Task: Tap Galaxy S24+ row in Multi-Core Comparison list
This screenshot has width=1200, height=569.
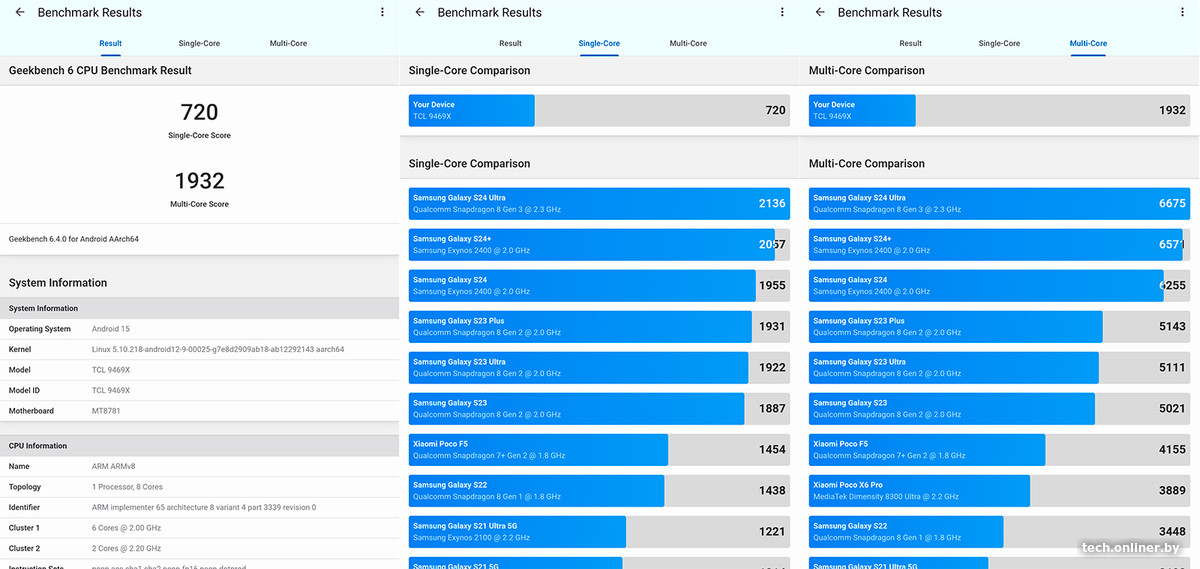Action: 999,244
